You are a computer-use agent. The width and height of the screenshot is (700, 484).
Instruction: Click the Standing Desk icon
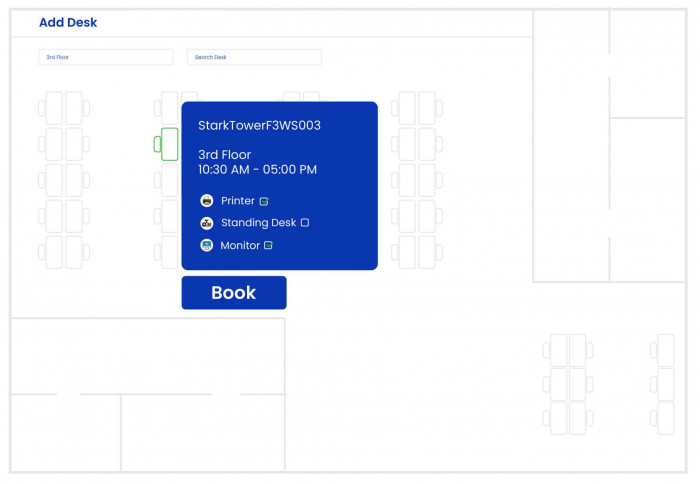pos(207,223)
